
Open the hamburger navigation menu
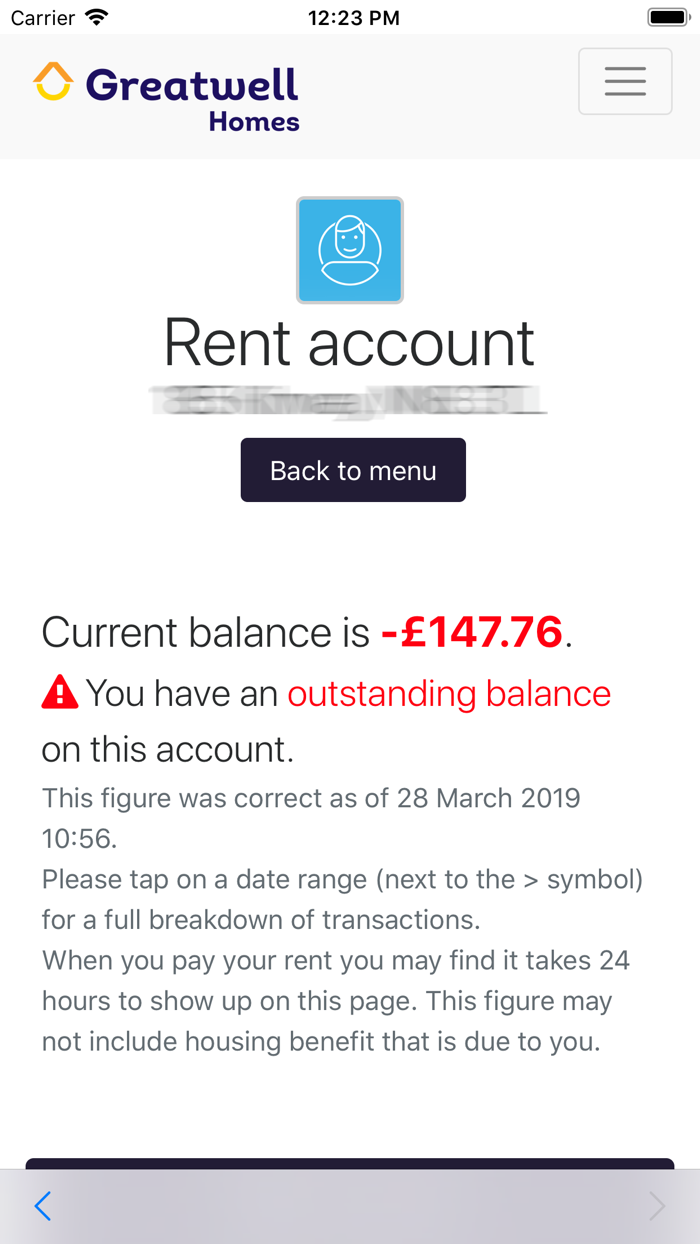[x=625, y=81]
